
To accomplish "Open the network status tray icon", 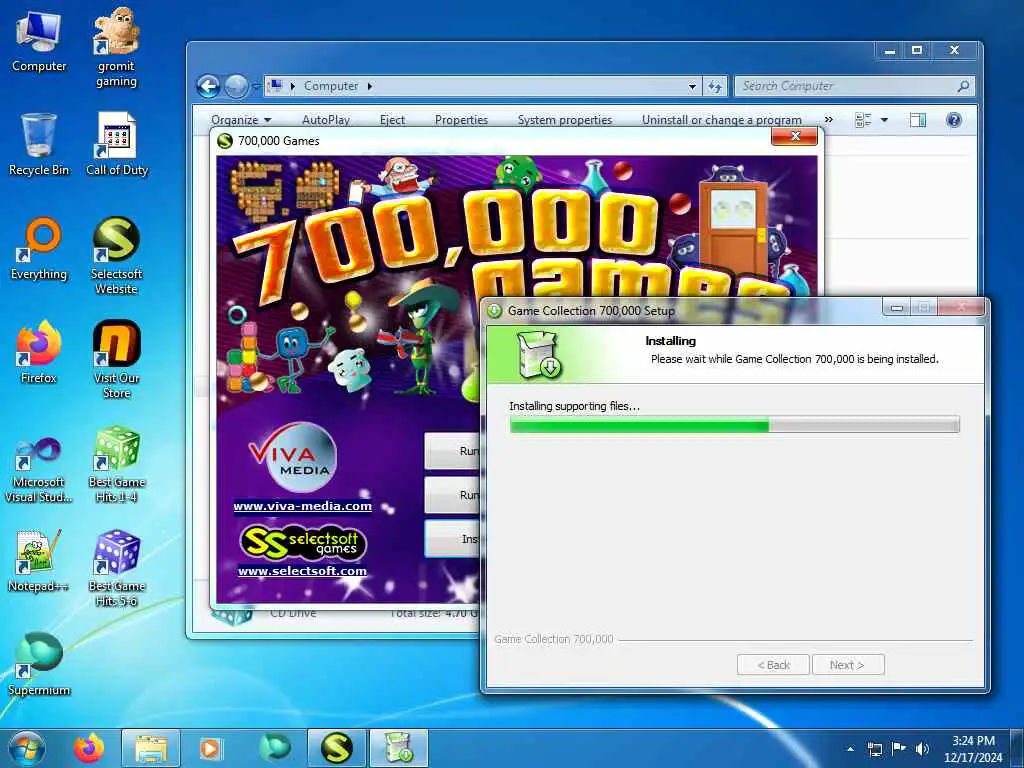I will point(874,749).
